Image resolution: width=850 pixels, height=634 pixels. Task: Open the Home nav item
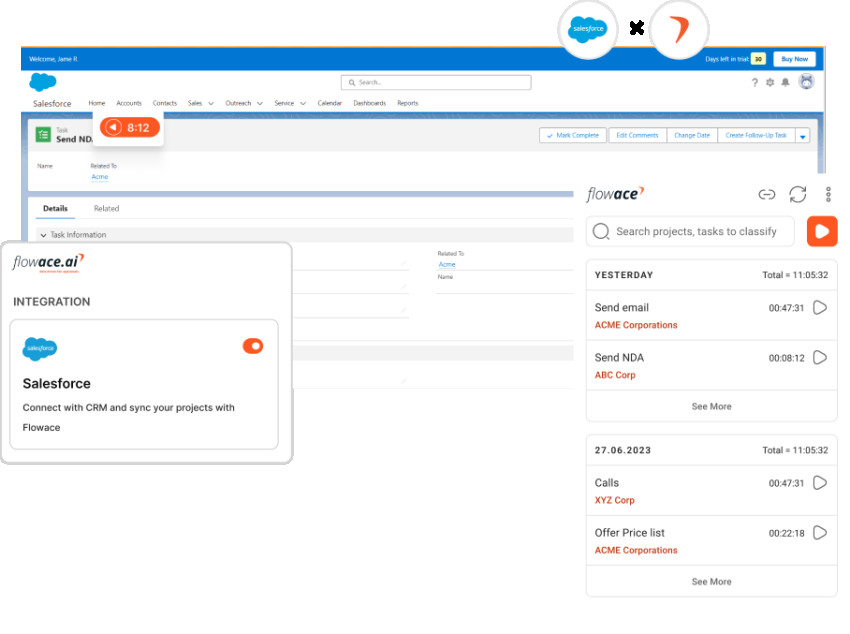[97, 103]
